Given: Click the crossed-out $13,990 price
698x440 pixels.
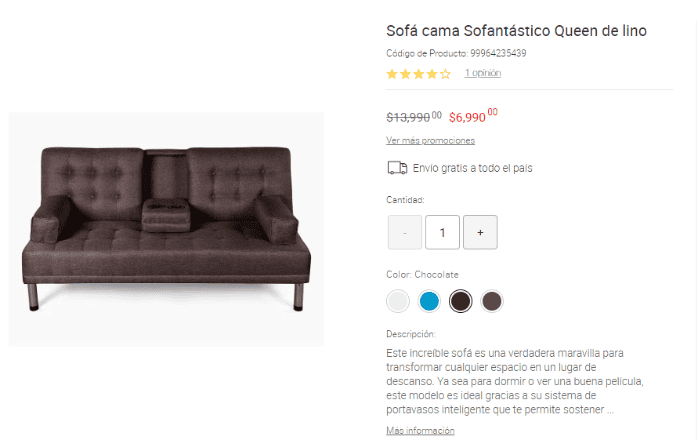Looking at the screenshot, I should point(412,116).
